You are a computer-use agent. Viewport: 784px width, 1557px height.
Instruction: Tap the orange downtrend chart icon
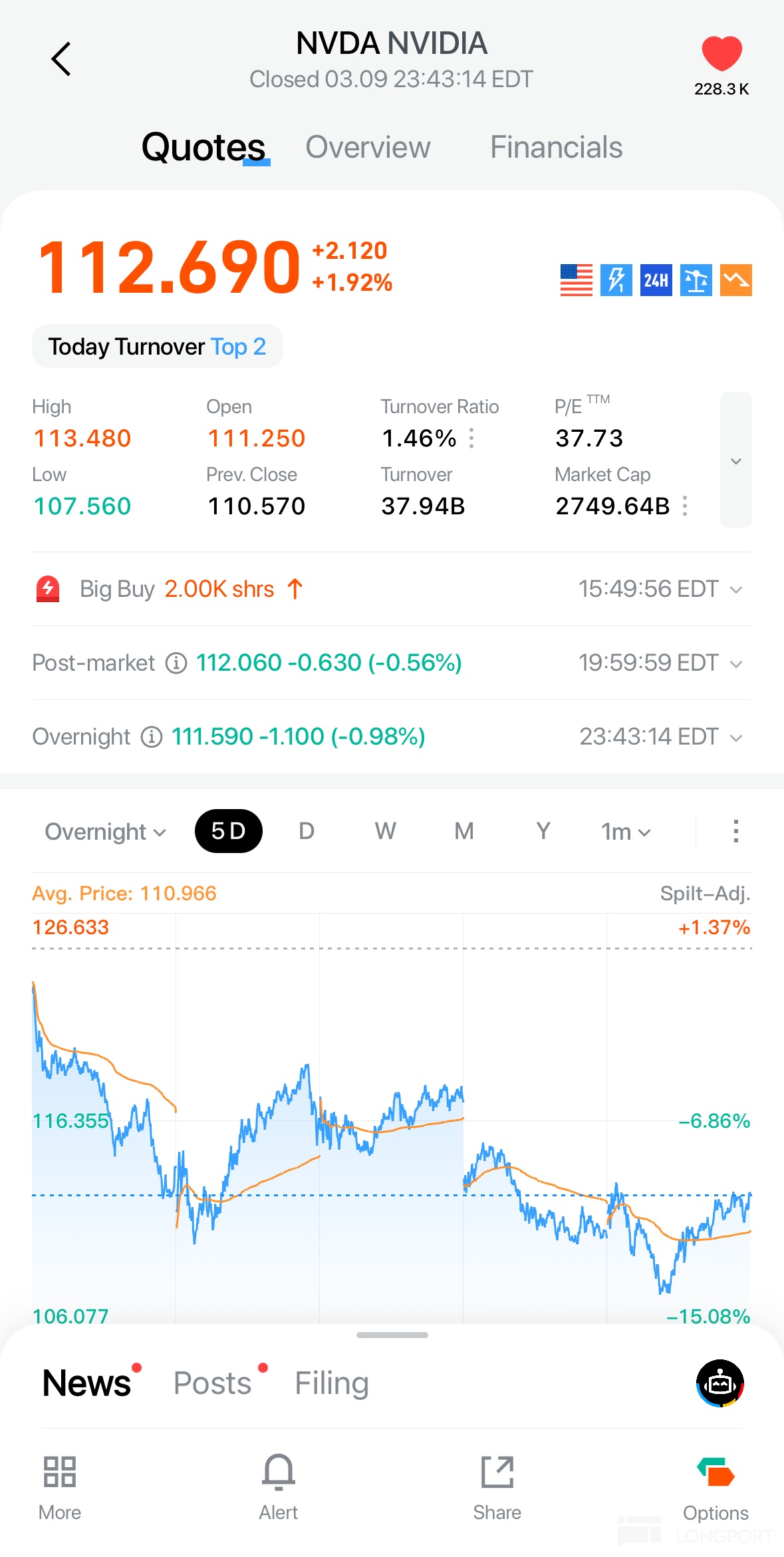pyautogui.click(x=735, y=280)
